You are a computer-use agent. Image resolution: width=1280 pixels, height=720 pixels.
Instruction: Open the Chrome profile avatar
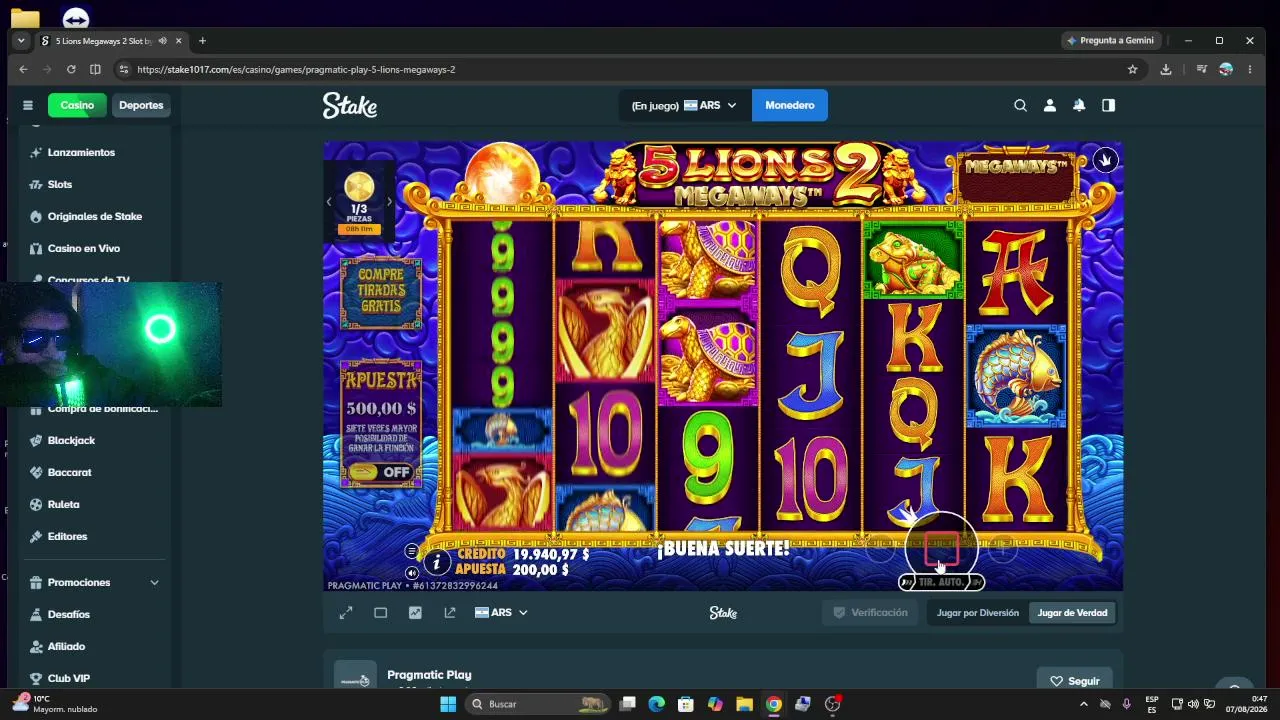1225,69
